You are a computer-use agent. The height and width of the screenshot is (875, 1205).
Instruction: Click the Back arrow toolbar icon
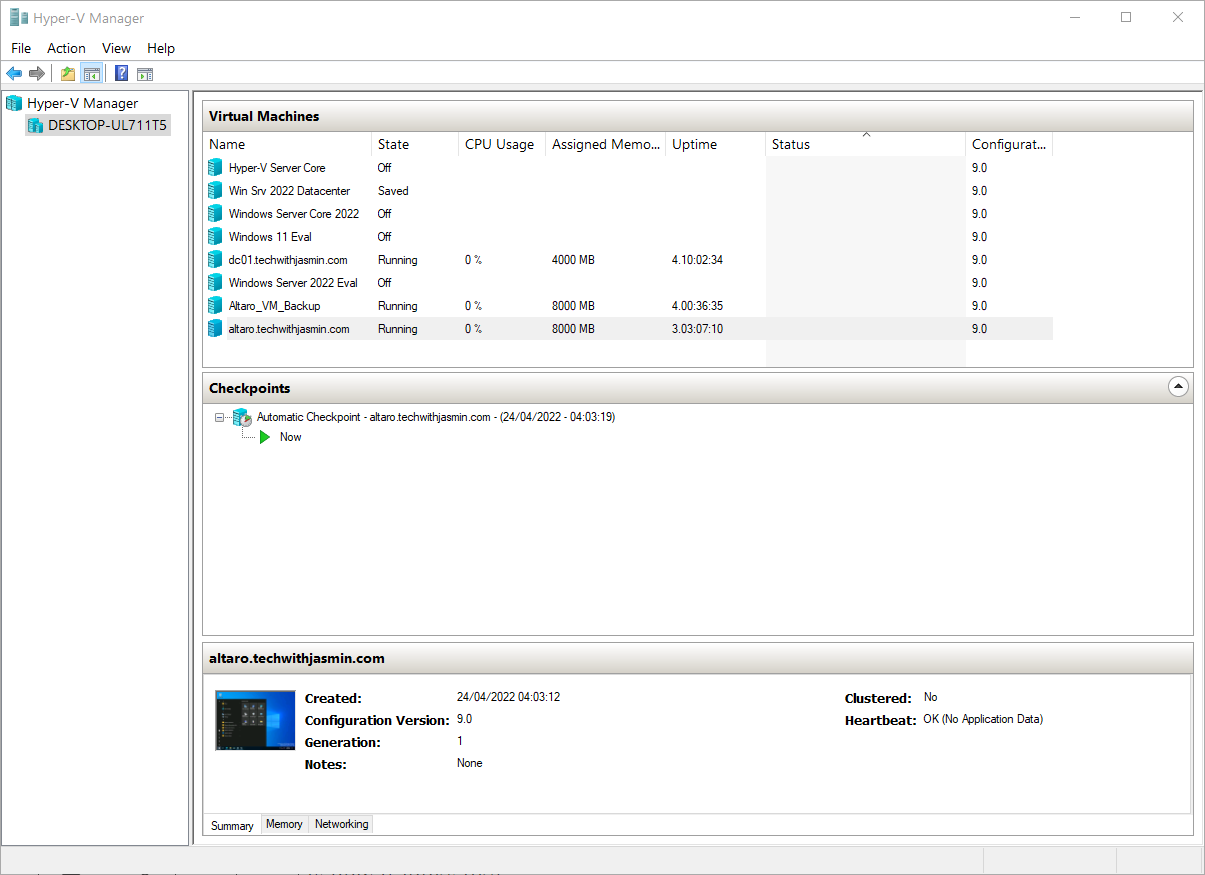(14, 73)
